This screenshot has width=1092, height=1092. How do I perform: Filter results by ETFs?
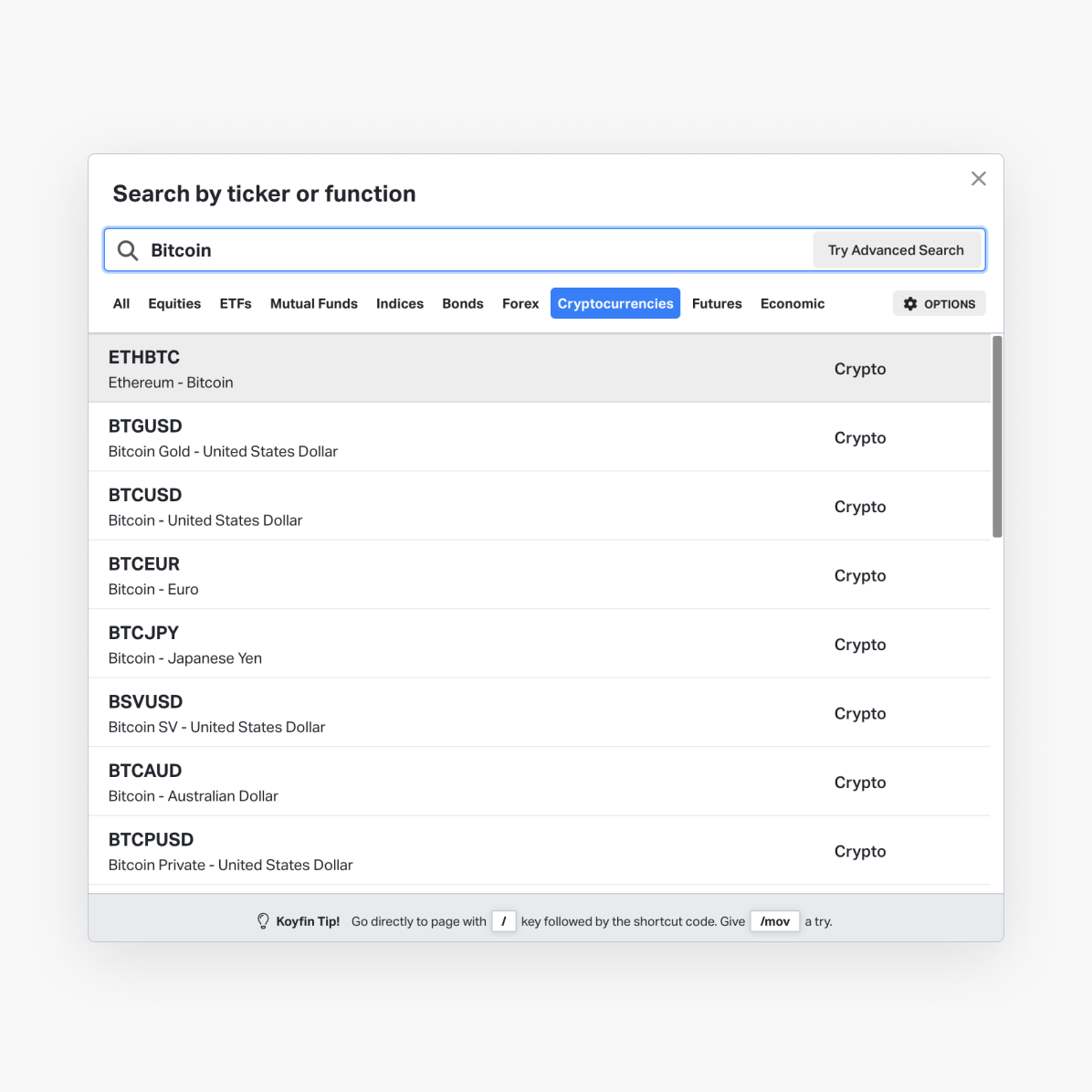pos(236,304)
